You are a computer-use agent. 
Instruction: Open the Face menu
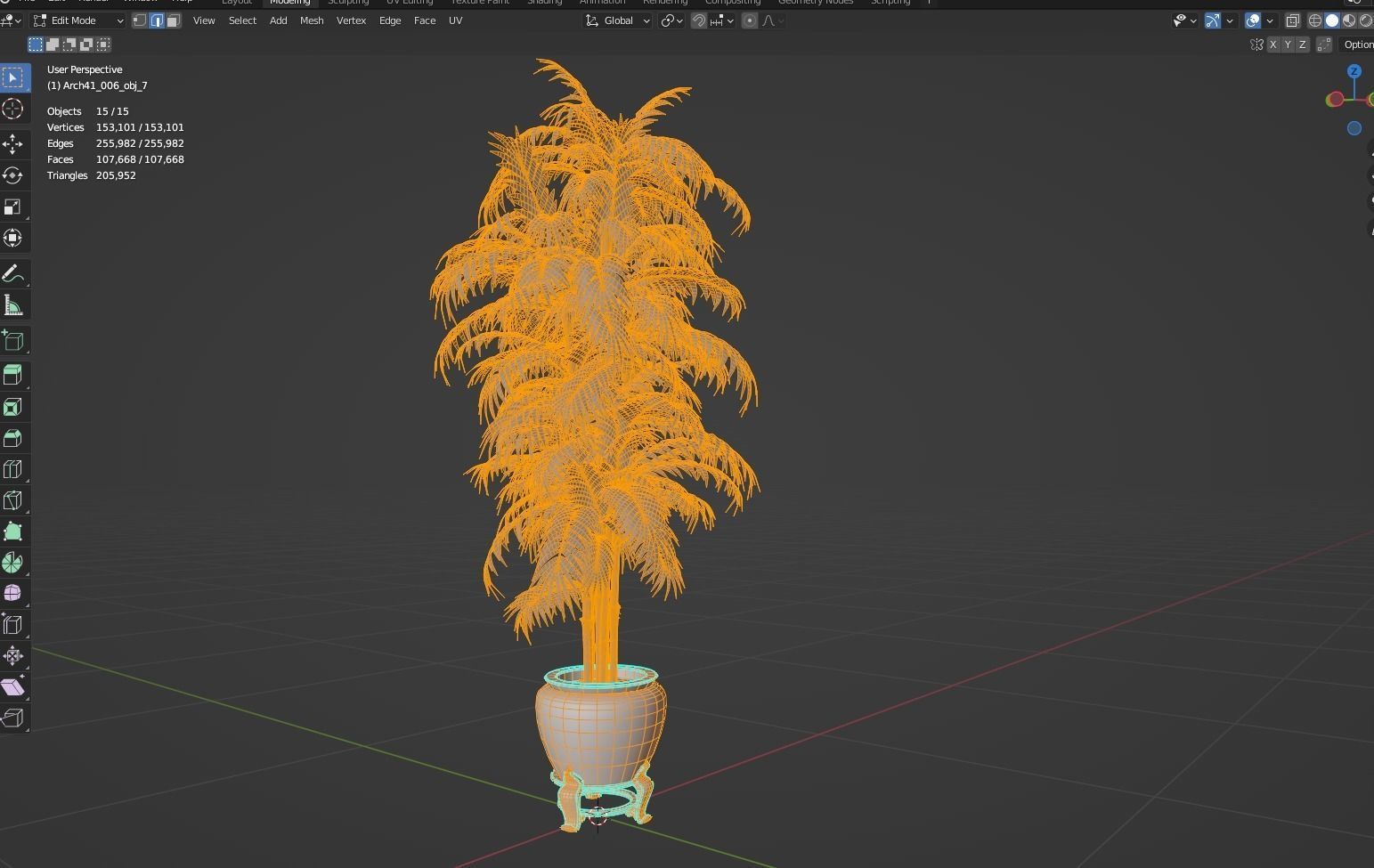(x=425, y=20)
